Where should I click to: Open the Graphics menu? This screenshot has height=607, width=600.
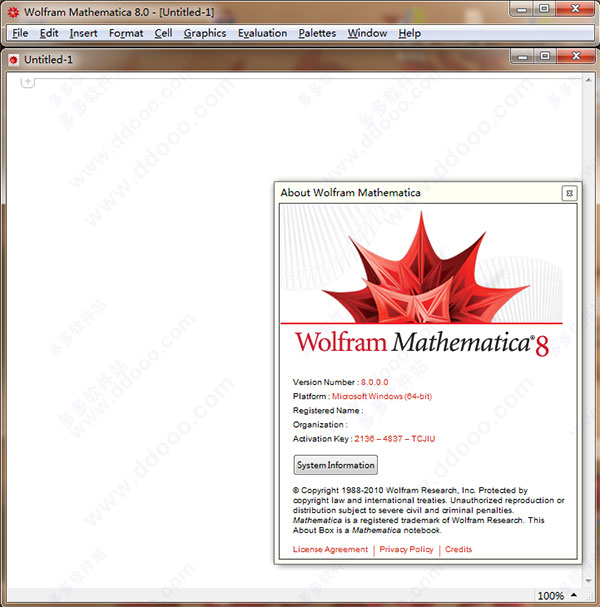205,33
